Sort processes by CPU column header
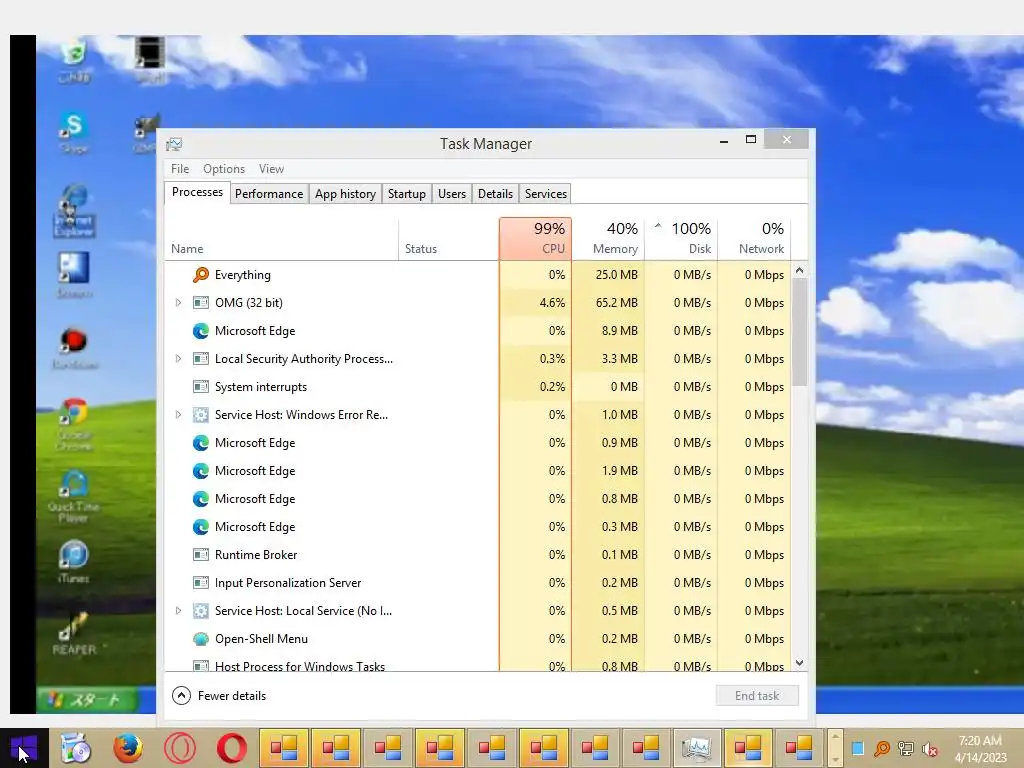Screen dimensions: 1024x768 point(536,239)
